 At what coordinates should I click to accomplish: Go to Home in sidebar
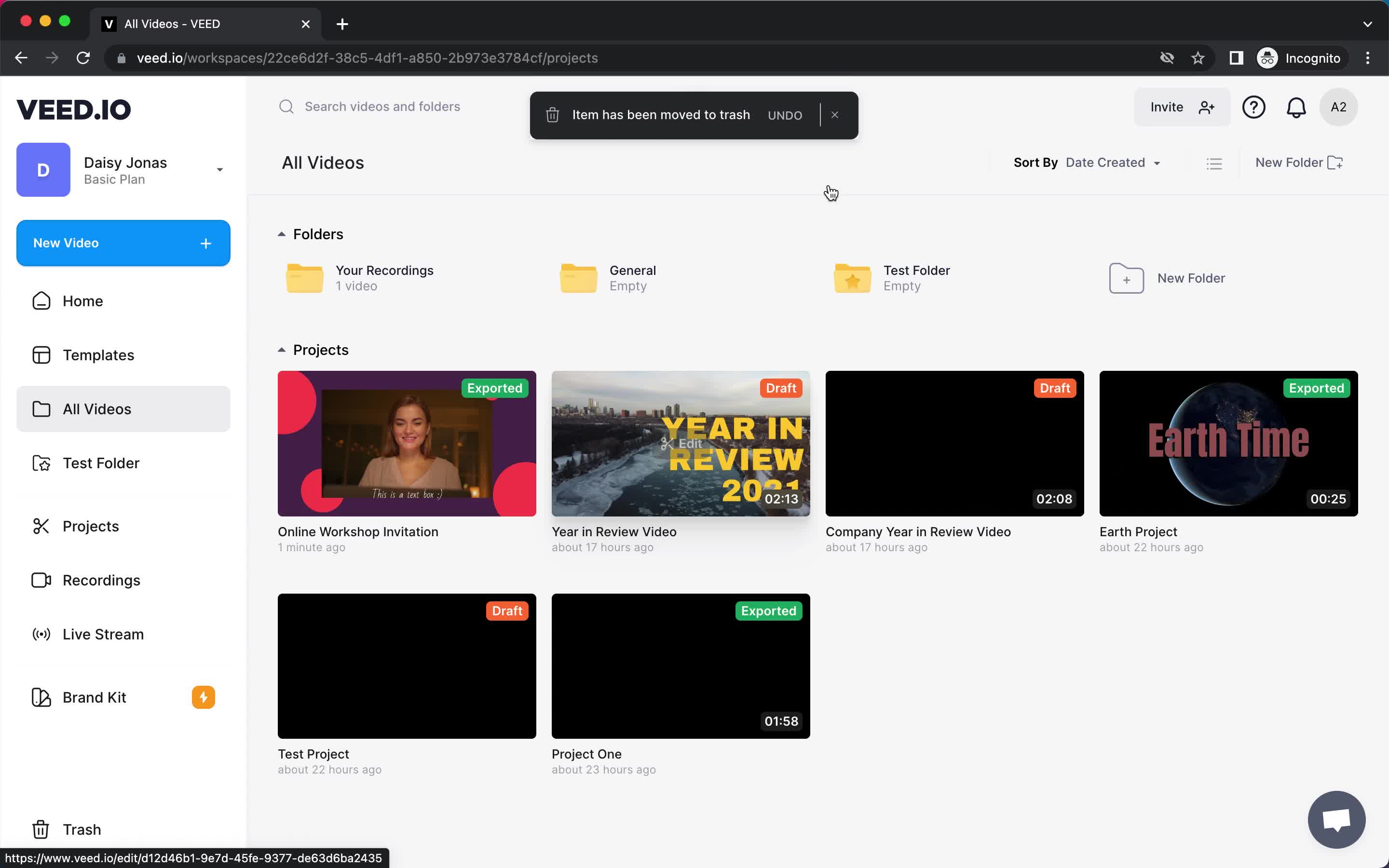coord(123,301)
